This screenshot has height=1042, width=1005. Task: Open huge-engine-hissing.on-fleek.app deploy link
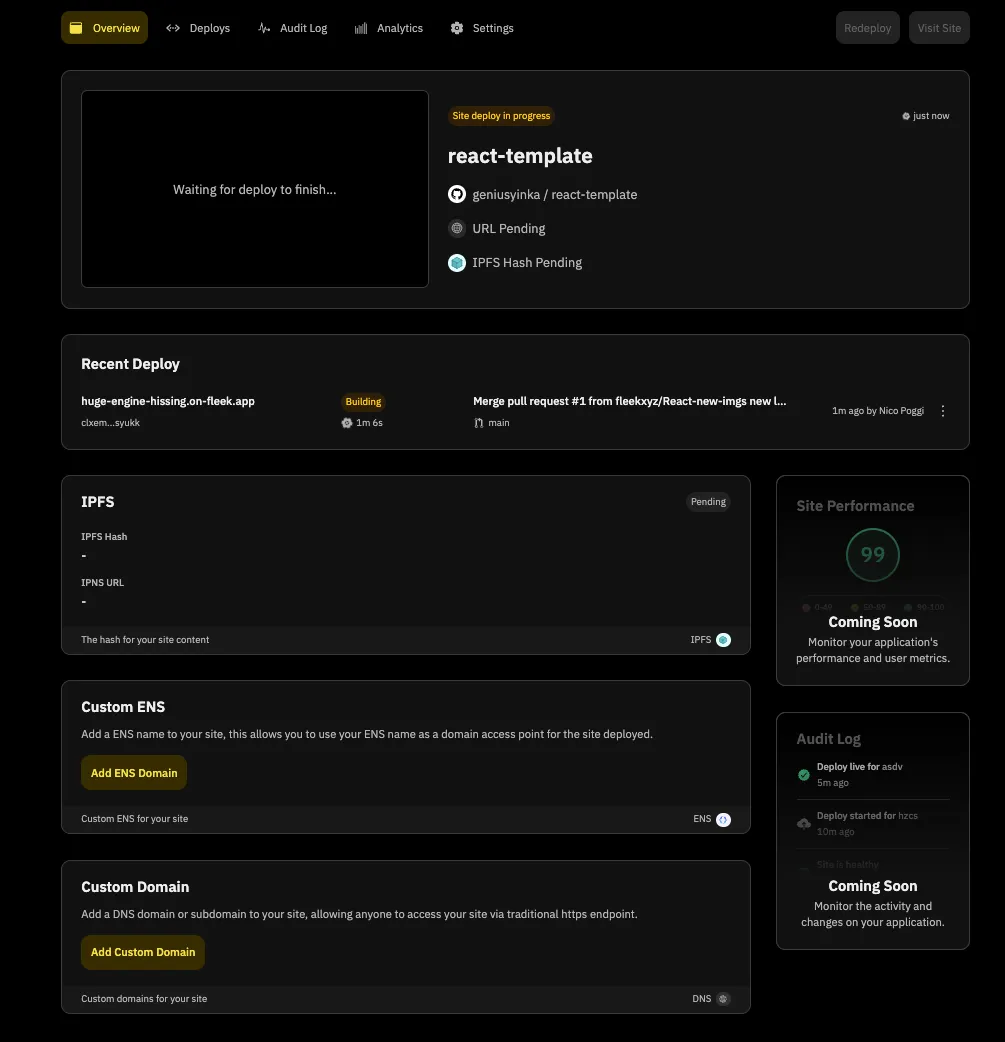(168, 401)
